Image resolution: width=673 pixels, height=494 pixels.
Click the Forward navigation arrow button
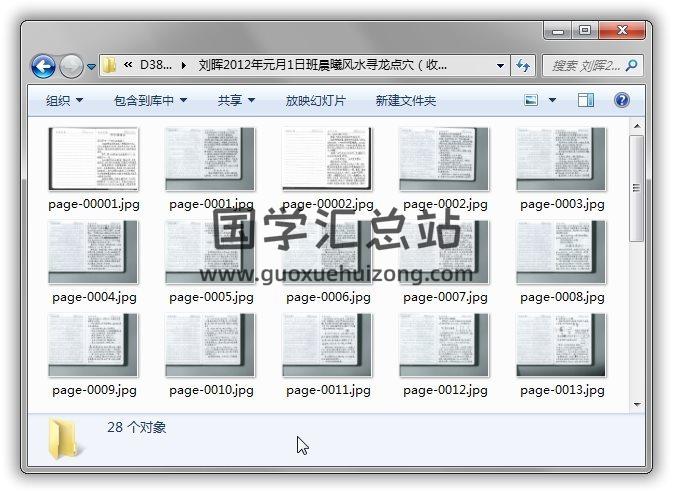click(x=71, y=67)
